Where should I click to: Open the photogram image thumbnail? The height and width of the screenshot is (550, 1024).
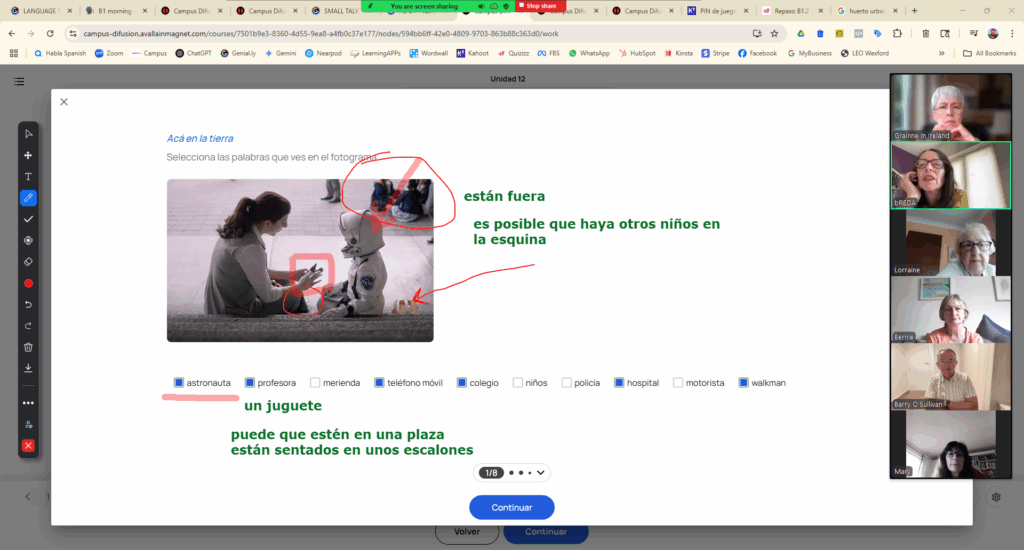(300, 261)
